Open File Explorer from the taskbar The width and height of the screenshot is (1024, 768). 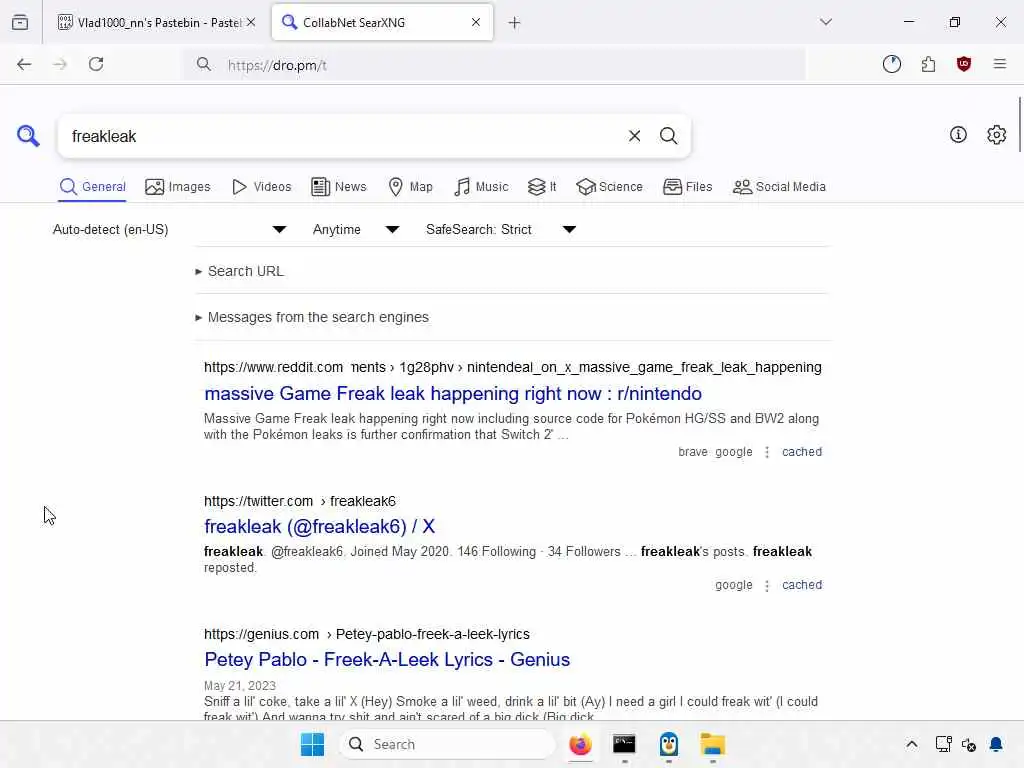712,744
